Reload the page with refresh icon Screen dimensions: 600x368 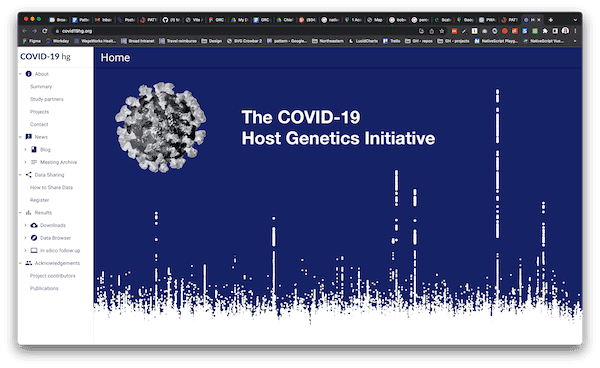[x=45, y=31]
